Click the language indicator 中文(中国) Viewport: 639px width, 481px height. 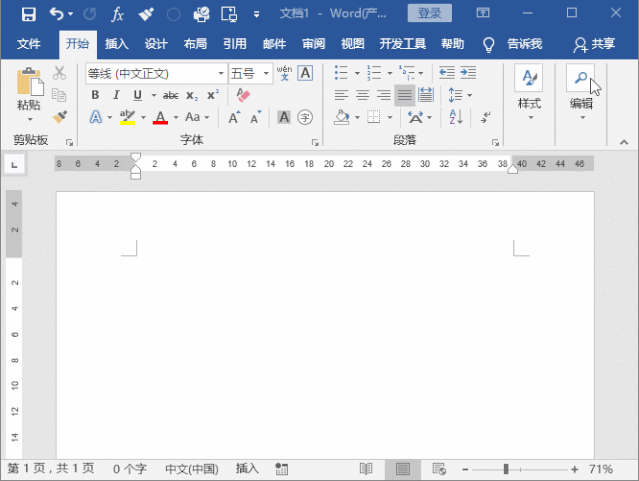(192, 469)
